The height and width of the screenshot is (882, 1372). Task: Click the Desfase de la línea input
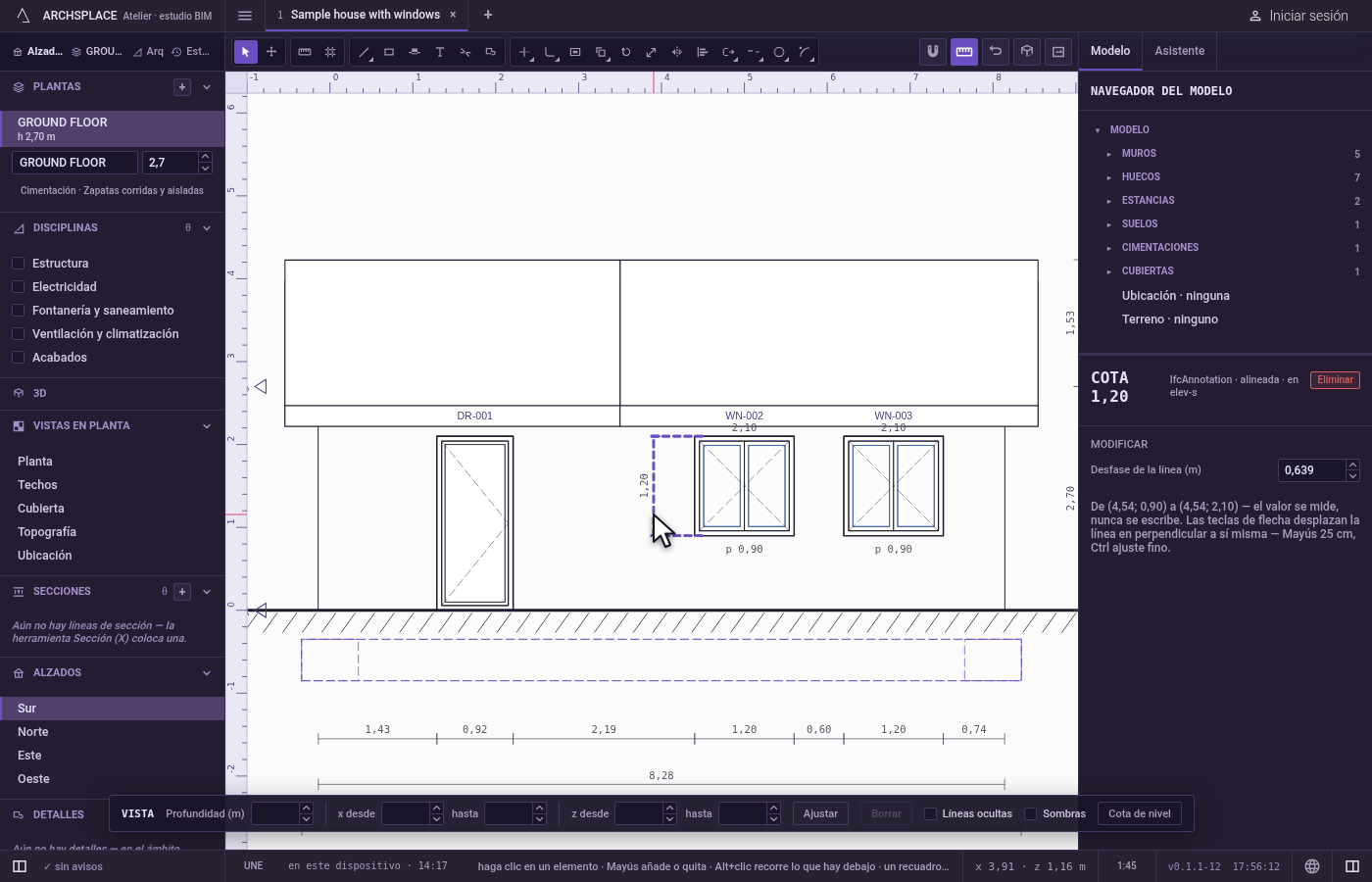click(x=1311, y=470)
